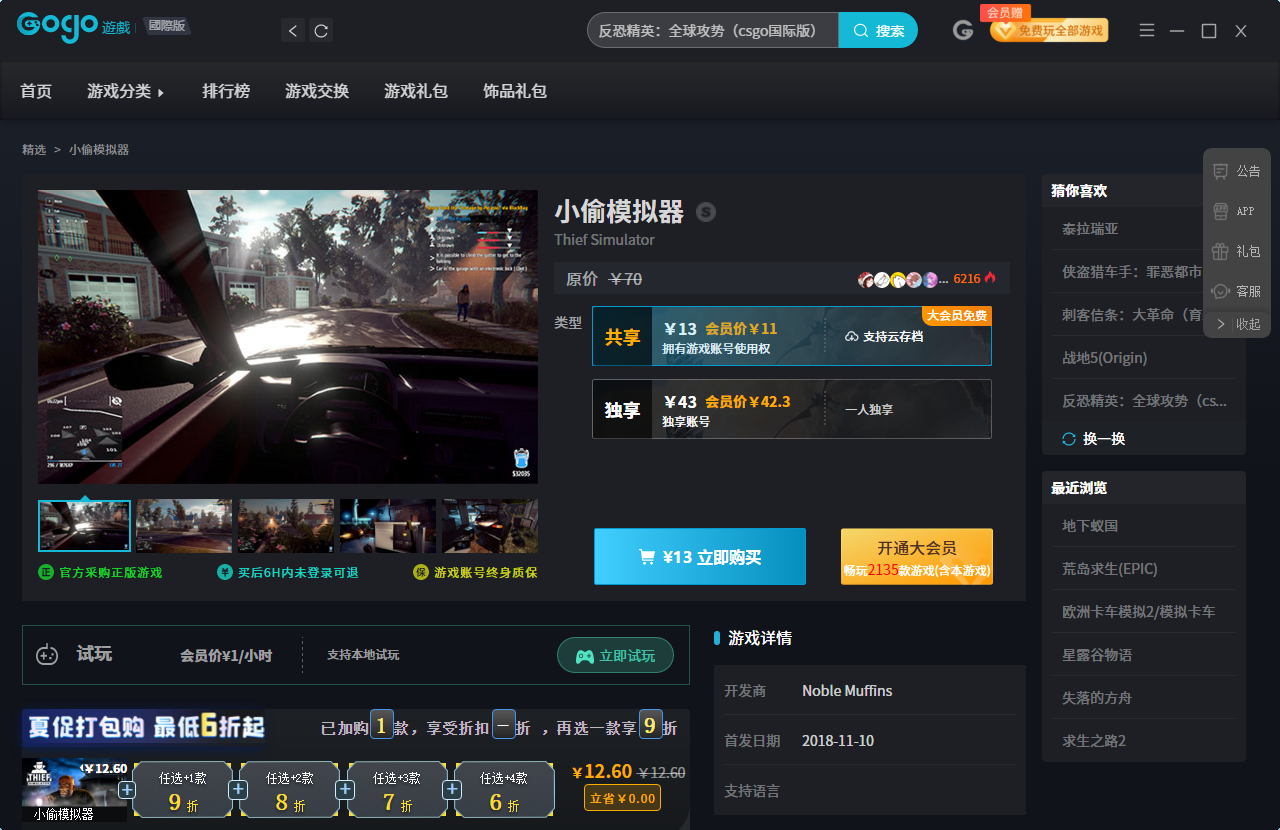
Task: Open 欧洲卡车模拟2/模拟卡车 recent item
Action: point(1139,612)
